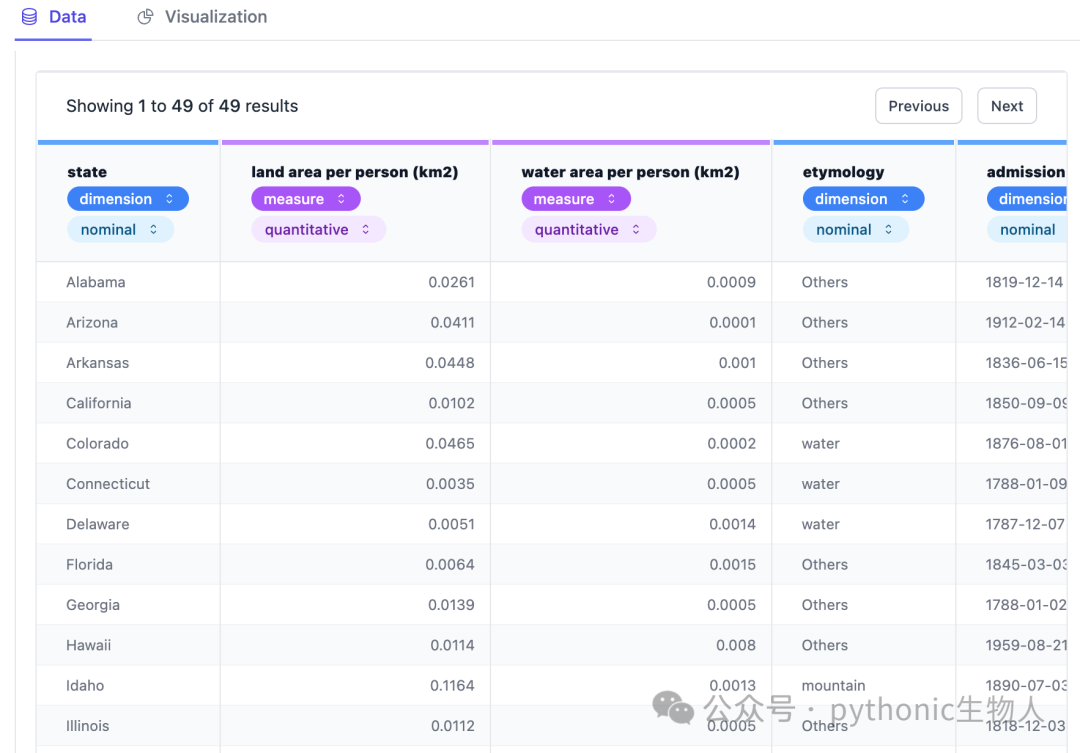This screenshot has width=1080, height=753.
Task: Click the 'land area per person (km2)' header
Action: click(355, 172)
